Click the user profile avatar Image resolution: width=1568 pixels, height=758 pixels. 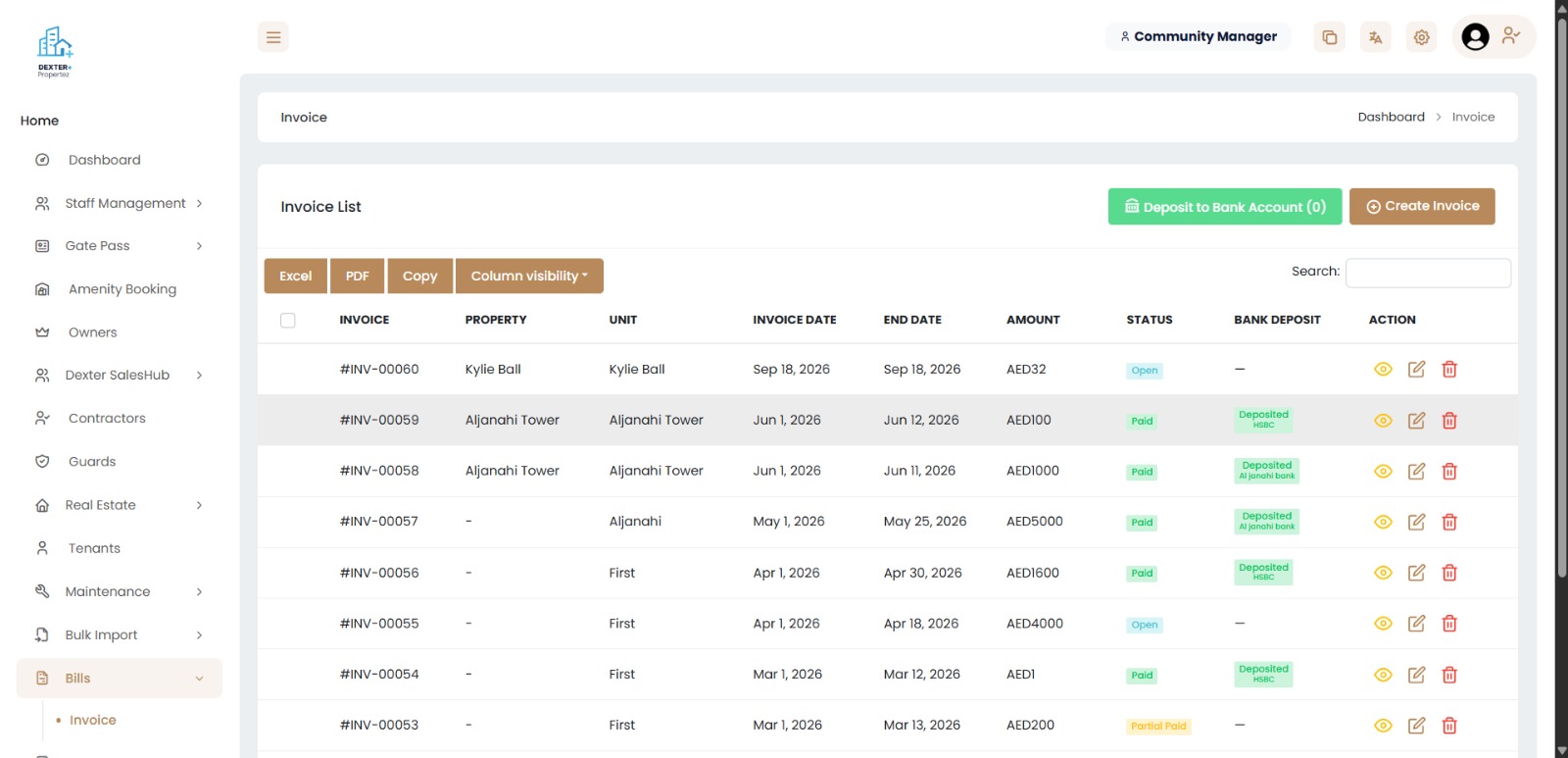[x=1475, y=37]
